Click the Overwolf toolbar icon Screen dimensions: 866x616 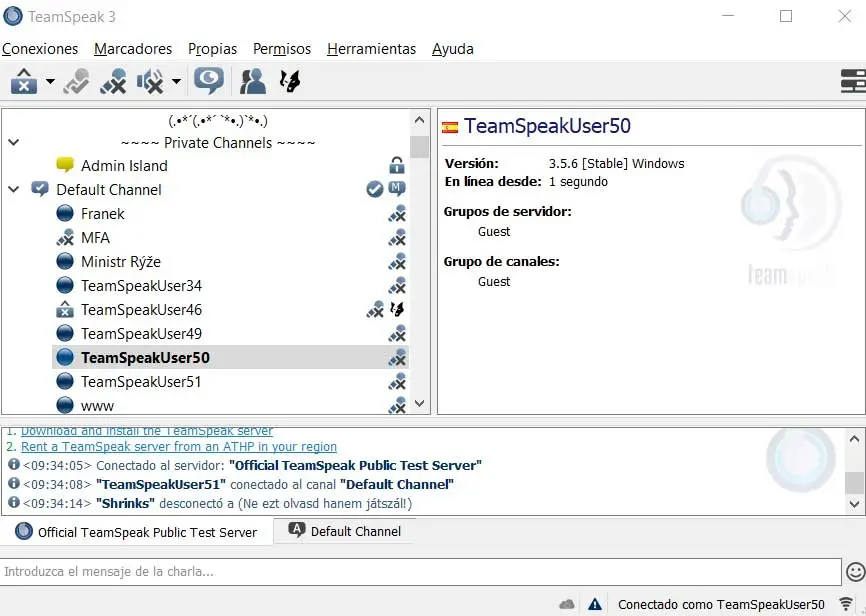(289, 81)
